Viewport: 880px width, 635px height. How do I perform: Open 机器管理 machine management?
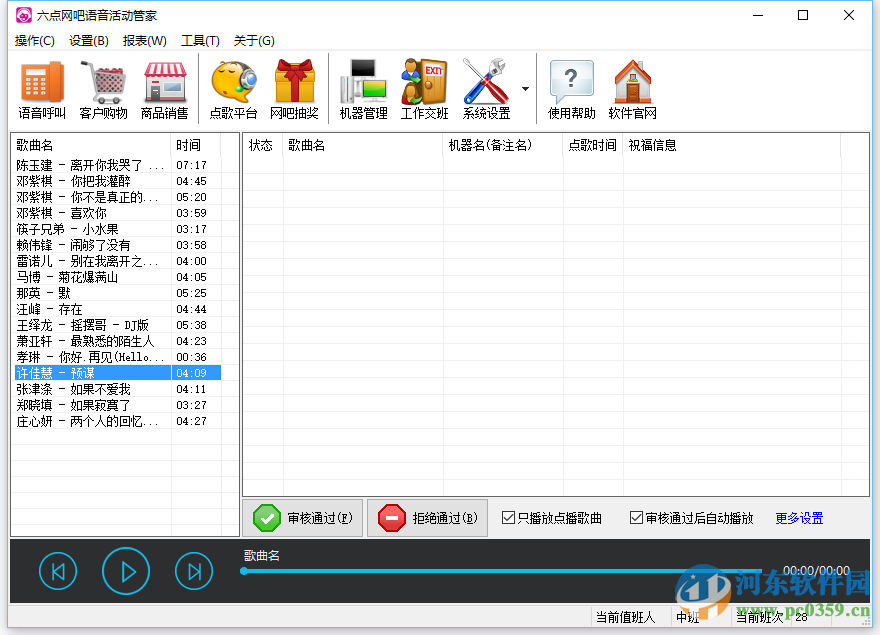[362, 88]
